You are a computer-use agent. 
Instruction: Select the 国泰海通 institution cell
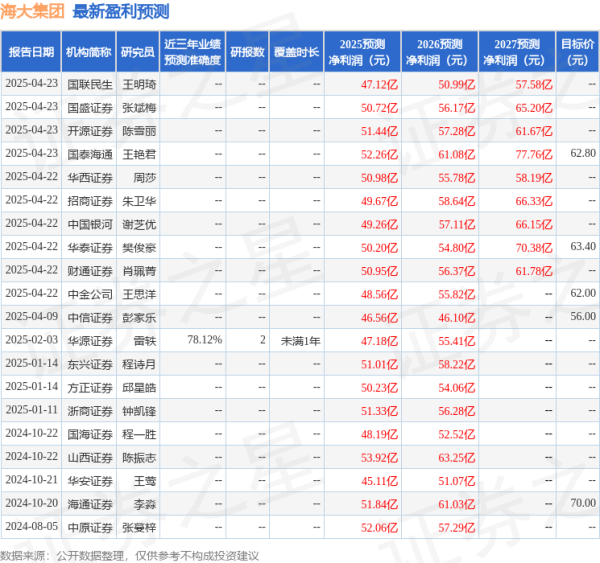(90, 154)
